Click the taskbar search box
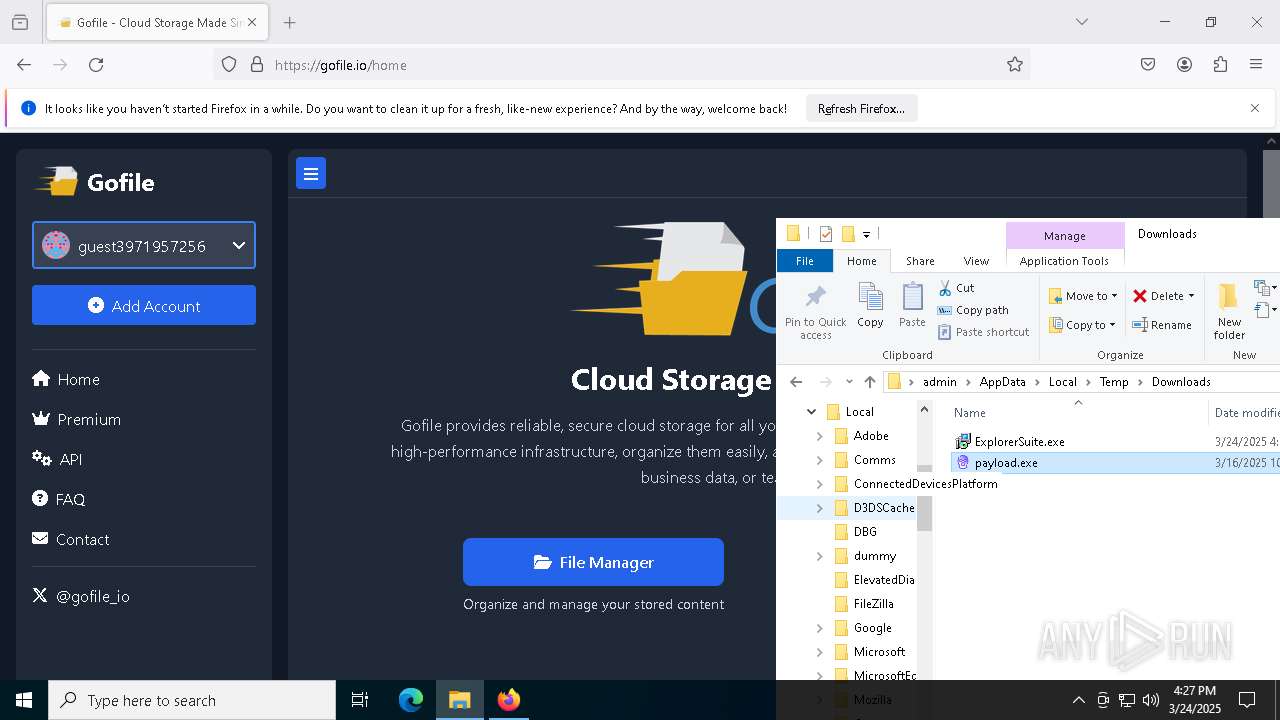 tap(192, 700)
